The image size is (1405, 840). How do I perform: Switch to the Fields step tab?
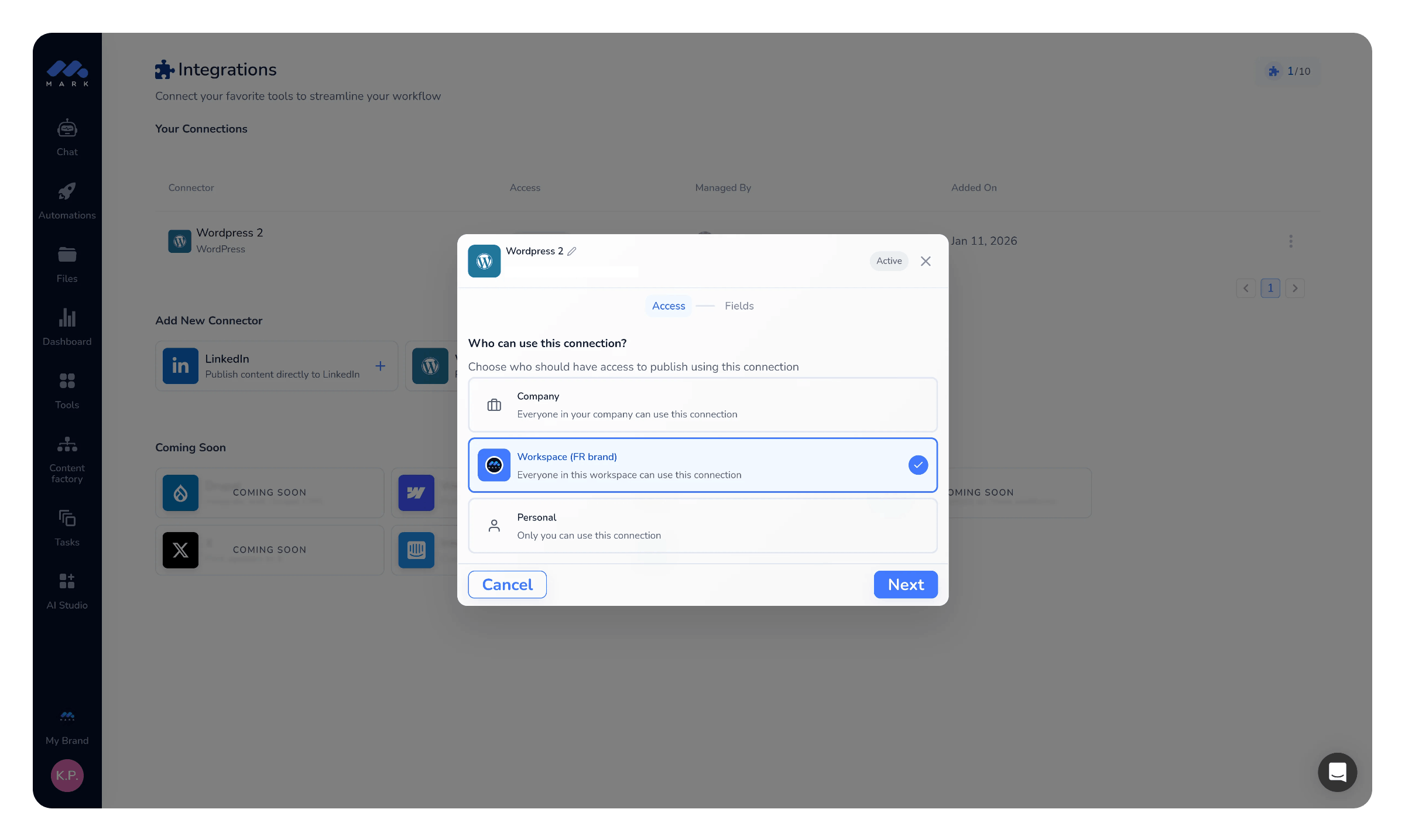click(739, 306)
